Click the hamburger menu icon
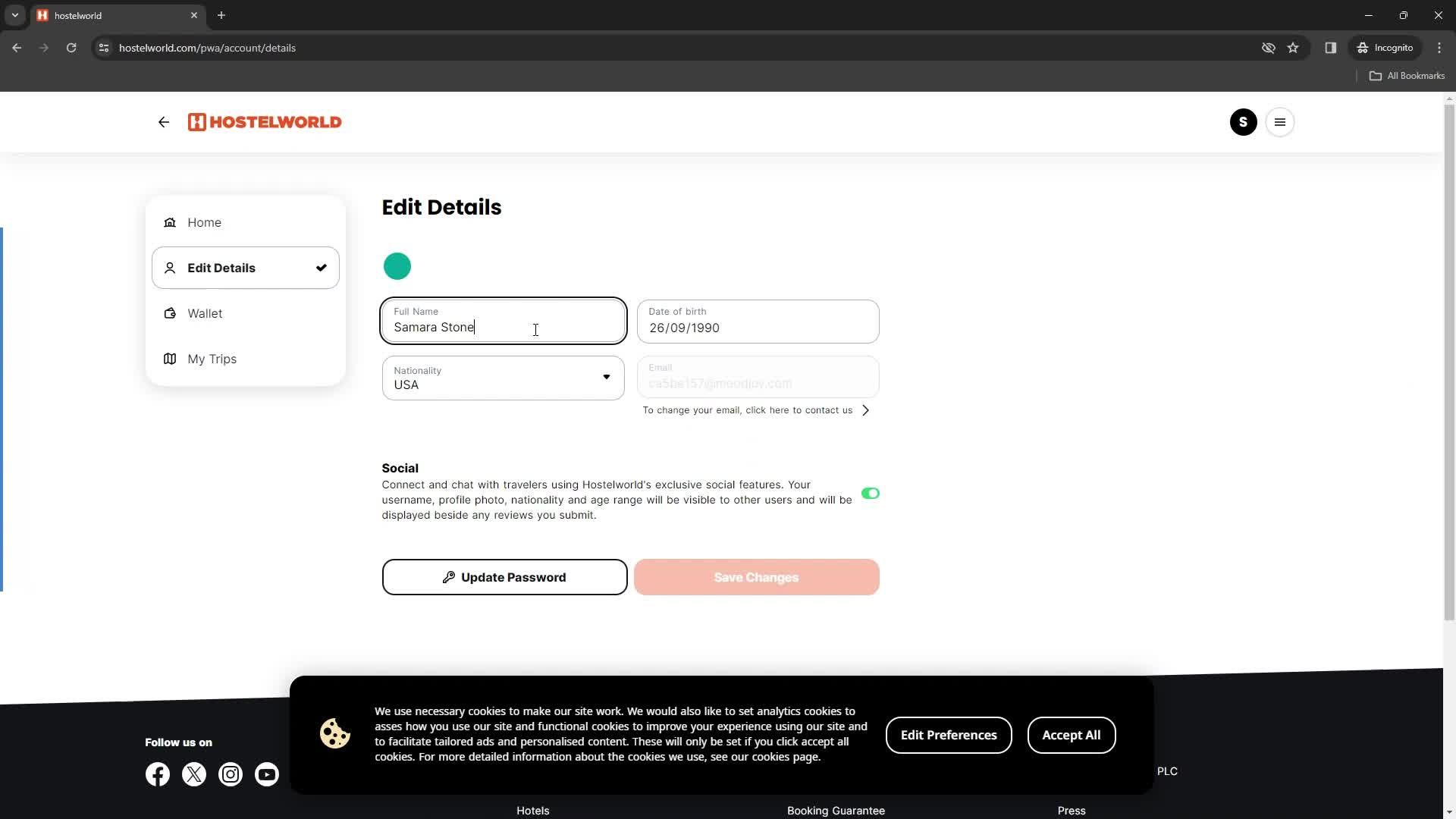 pyautogui.click(x=1281, y=121)
